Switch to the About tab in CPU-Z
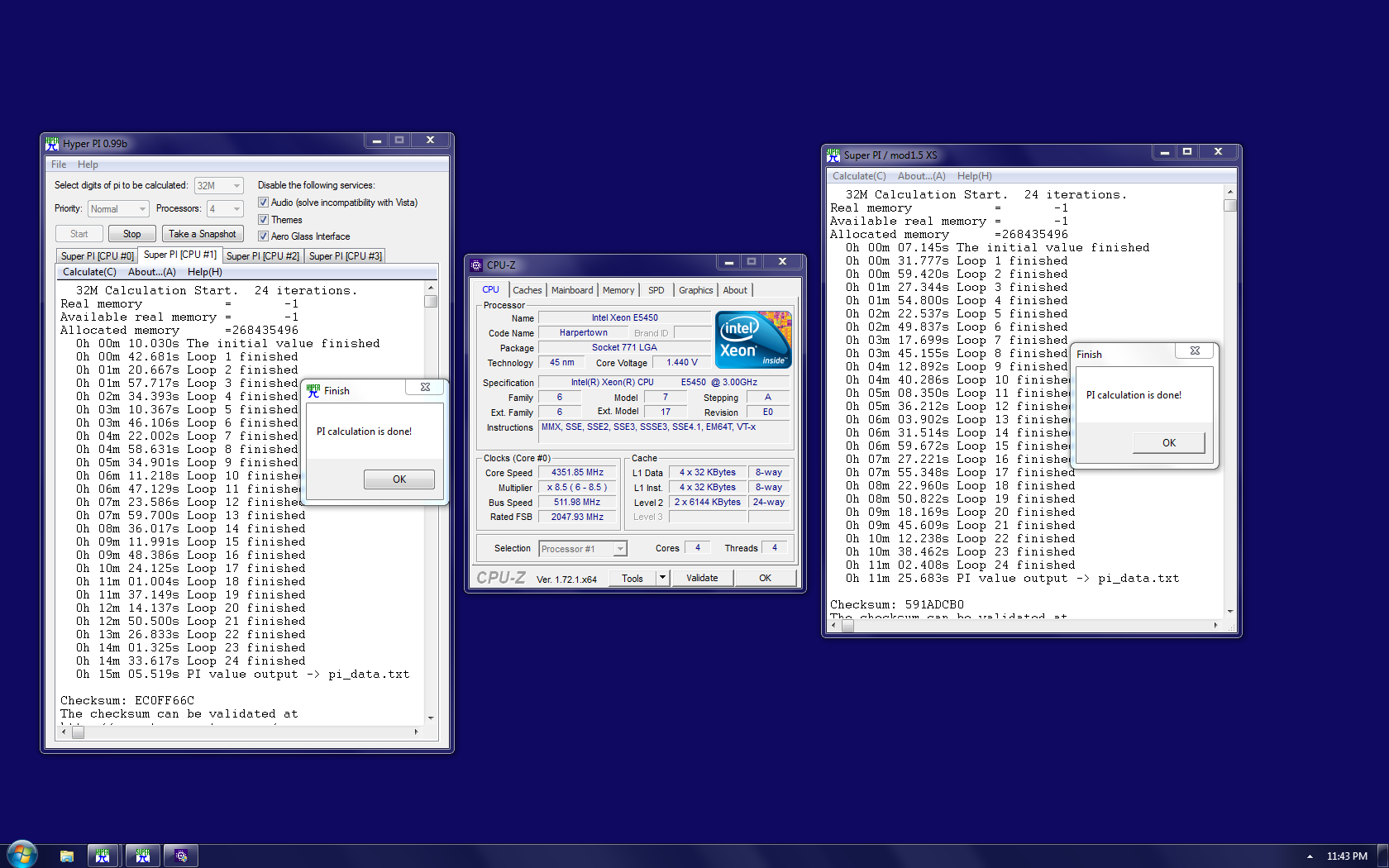Image resolution: width=1389 pixels, height=868 pixels. coord(735,290)
